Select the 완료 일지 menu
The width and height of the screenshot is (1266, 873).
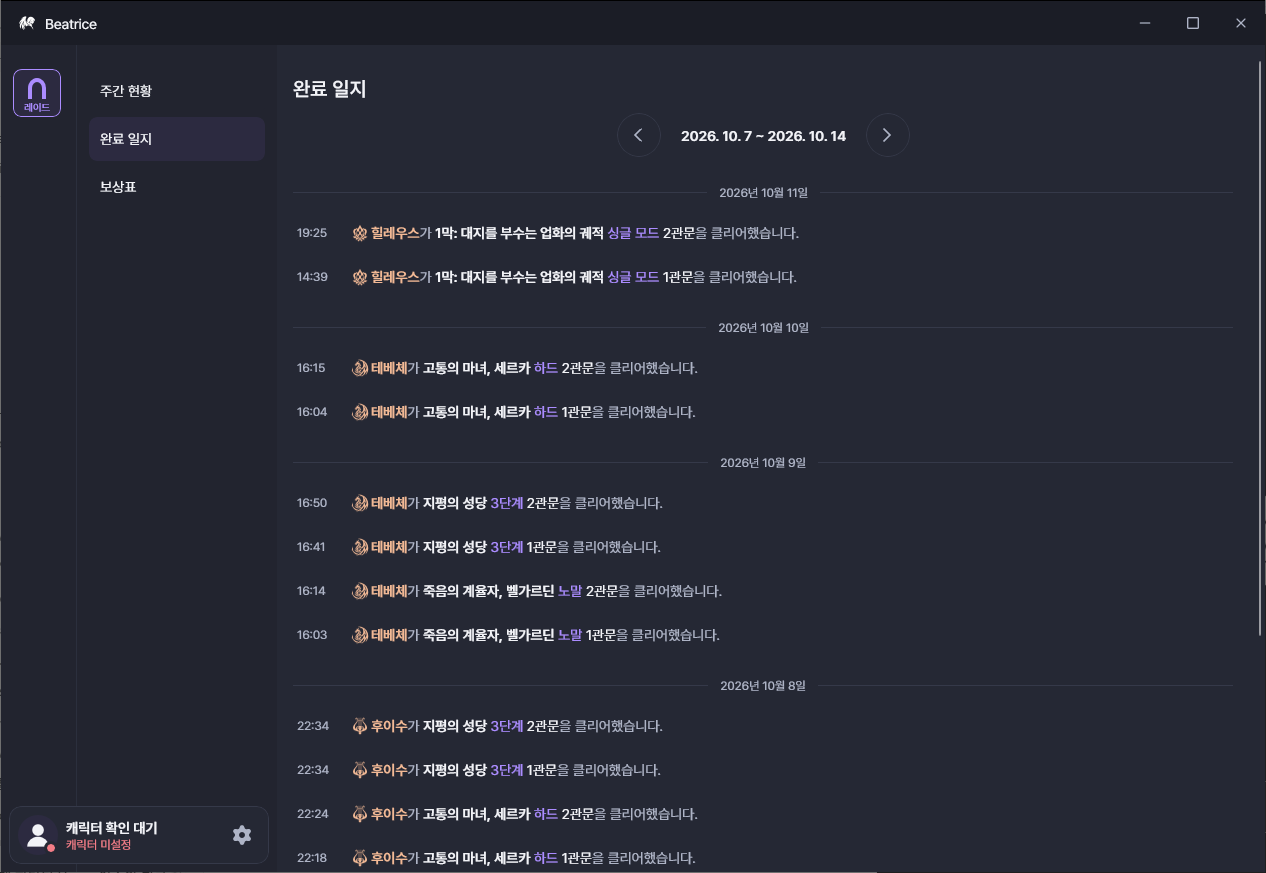coord(177,139)
